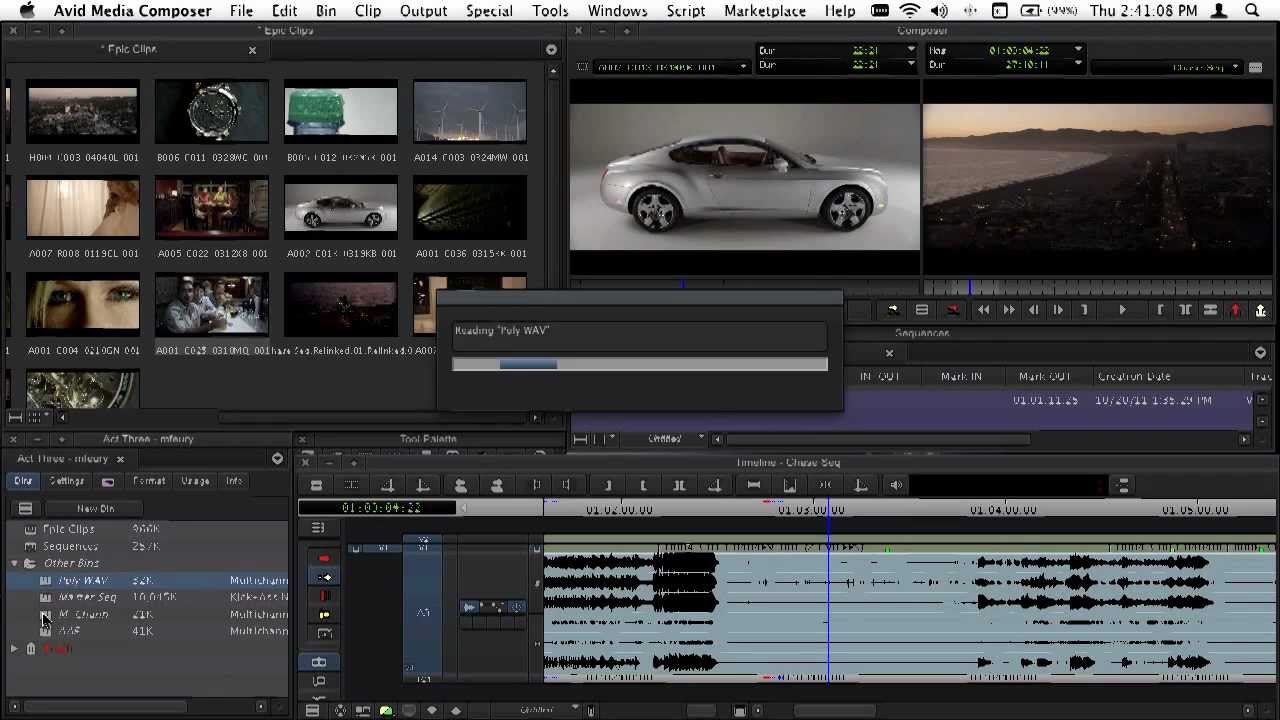Viewport: 1280px width, 720px height.
Task: Click the New Bin button
Action: [x=95, y=508]
